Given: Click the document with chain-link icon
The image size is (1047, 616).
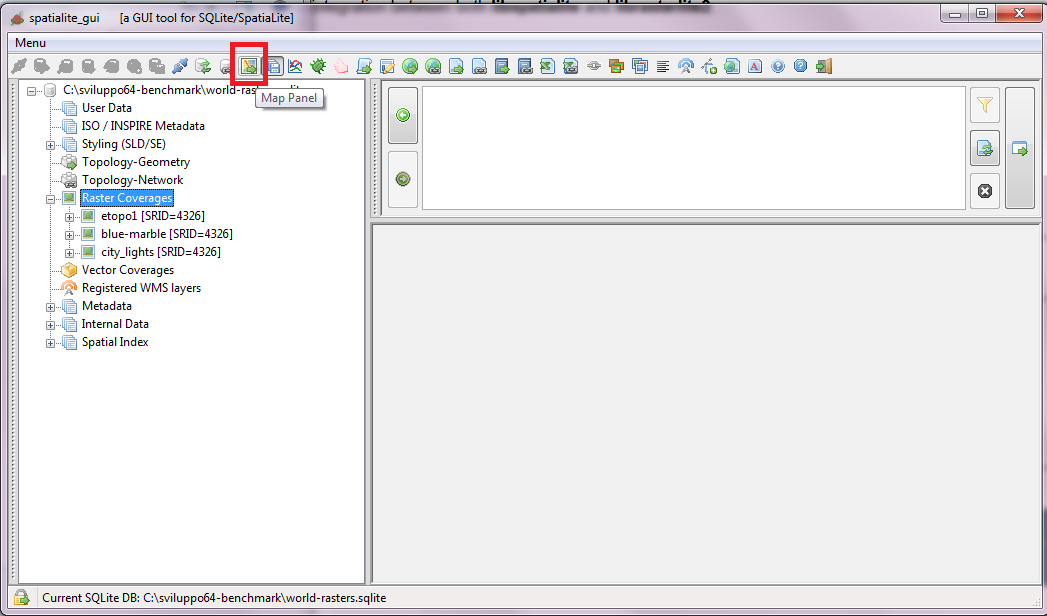Looking at the screenshot, I should [479, 66].
